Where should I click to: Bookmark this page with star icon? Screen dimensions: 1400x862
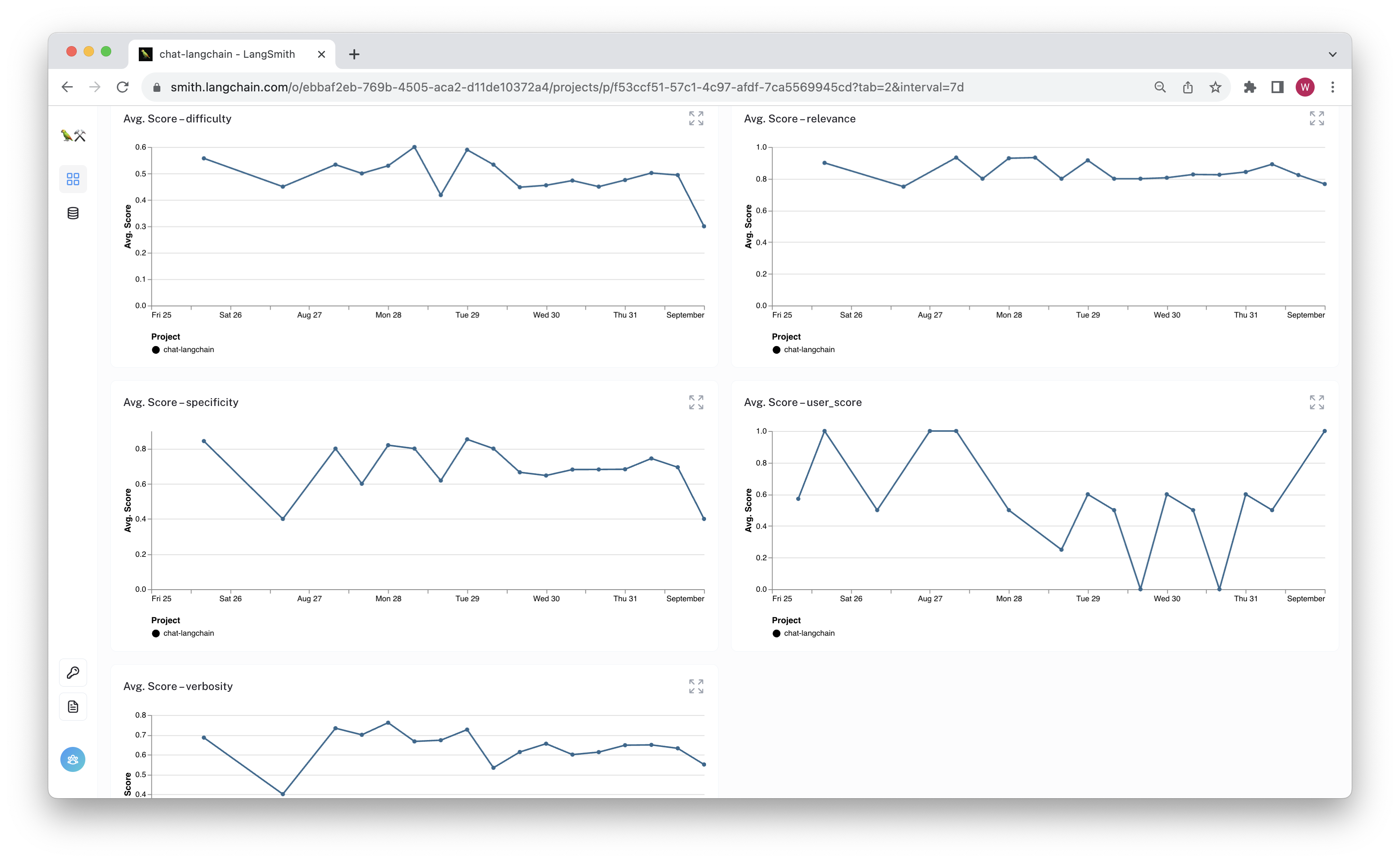coord(1216,87)
